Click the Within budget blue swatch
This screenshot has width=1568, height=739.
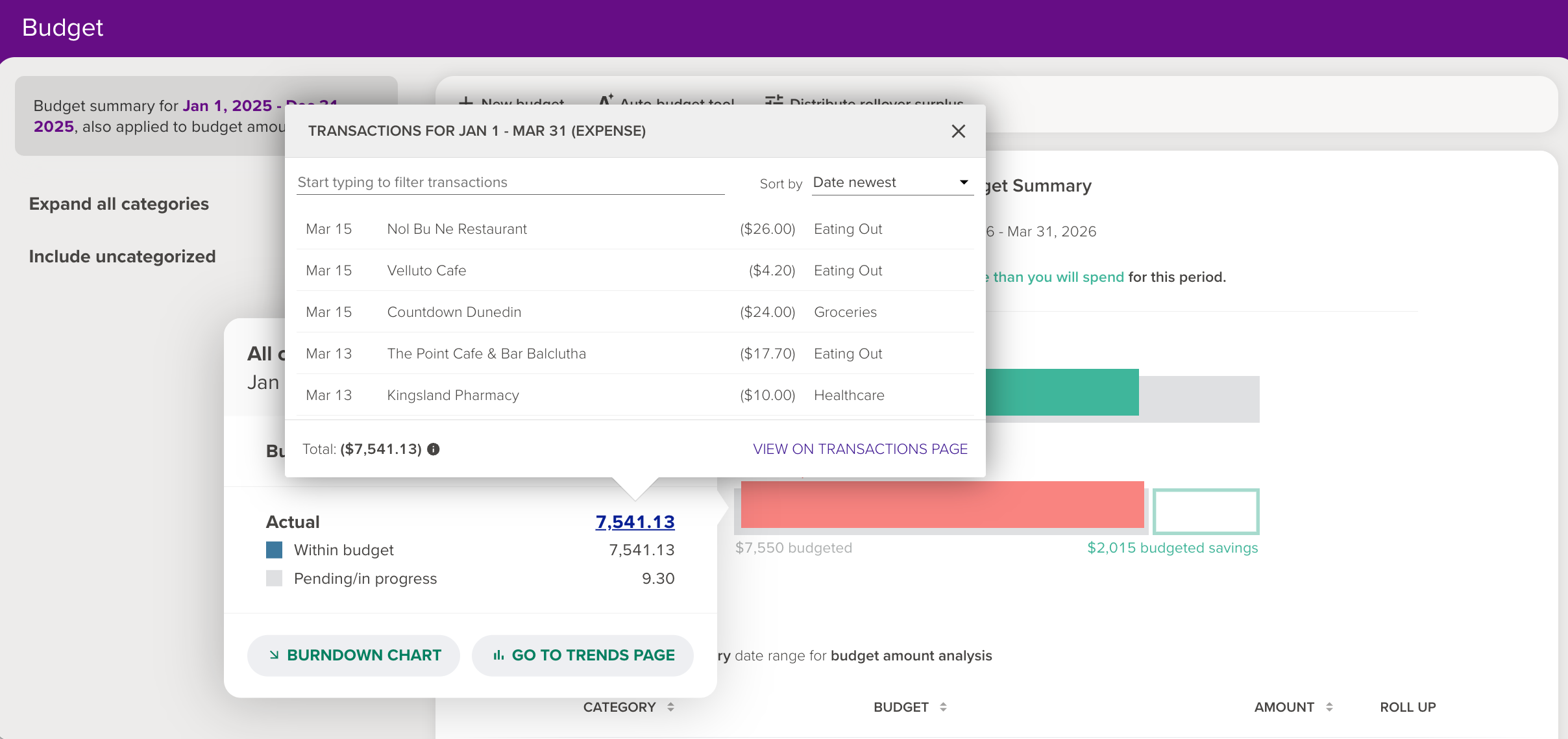275,551
